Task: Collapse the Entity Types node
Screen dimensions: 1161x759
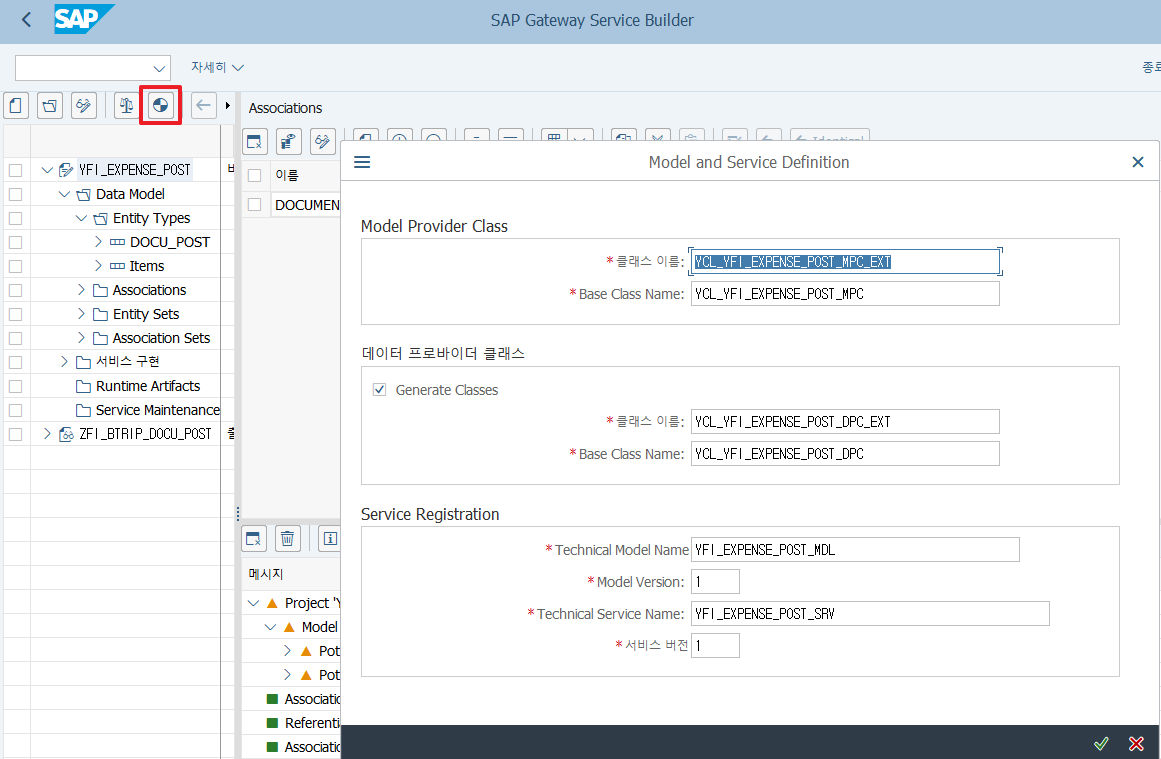Action: pyautogui.click(x=81, y=218)
